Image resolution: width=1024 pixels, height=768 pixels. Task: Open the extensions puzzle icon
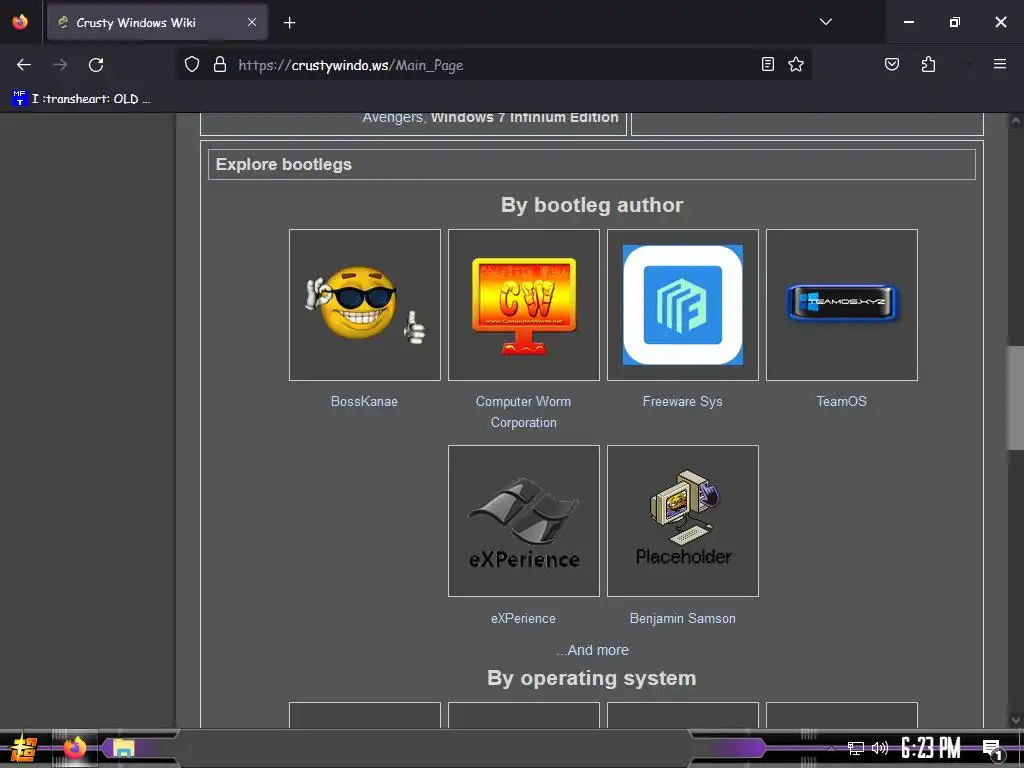point(928,65)
